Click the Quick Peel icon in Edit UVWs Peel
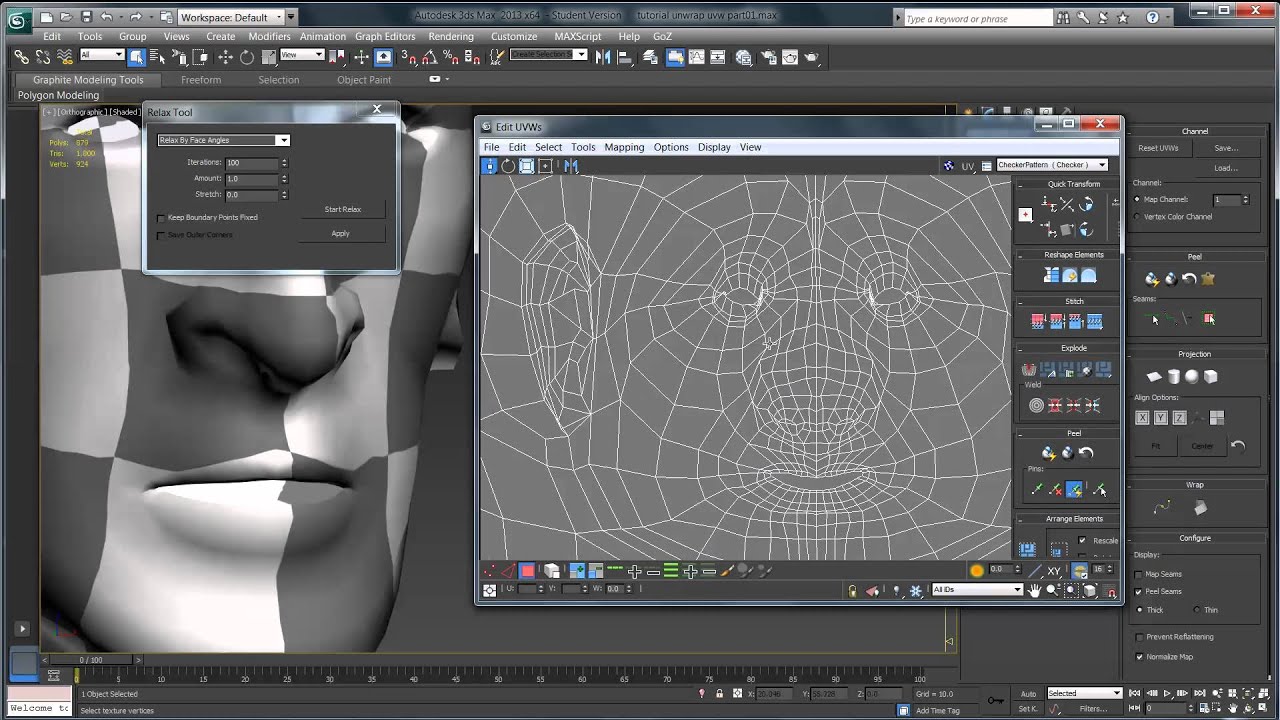1280x720 pixels. (x=1049, y=453)
